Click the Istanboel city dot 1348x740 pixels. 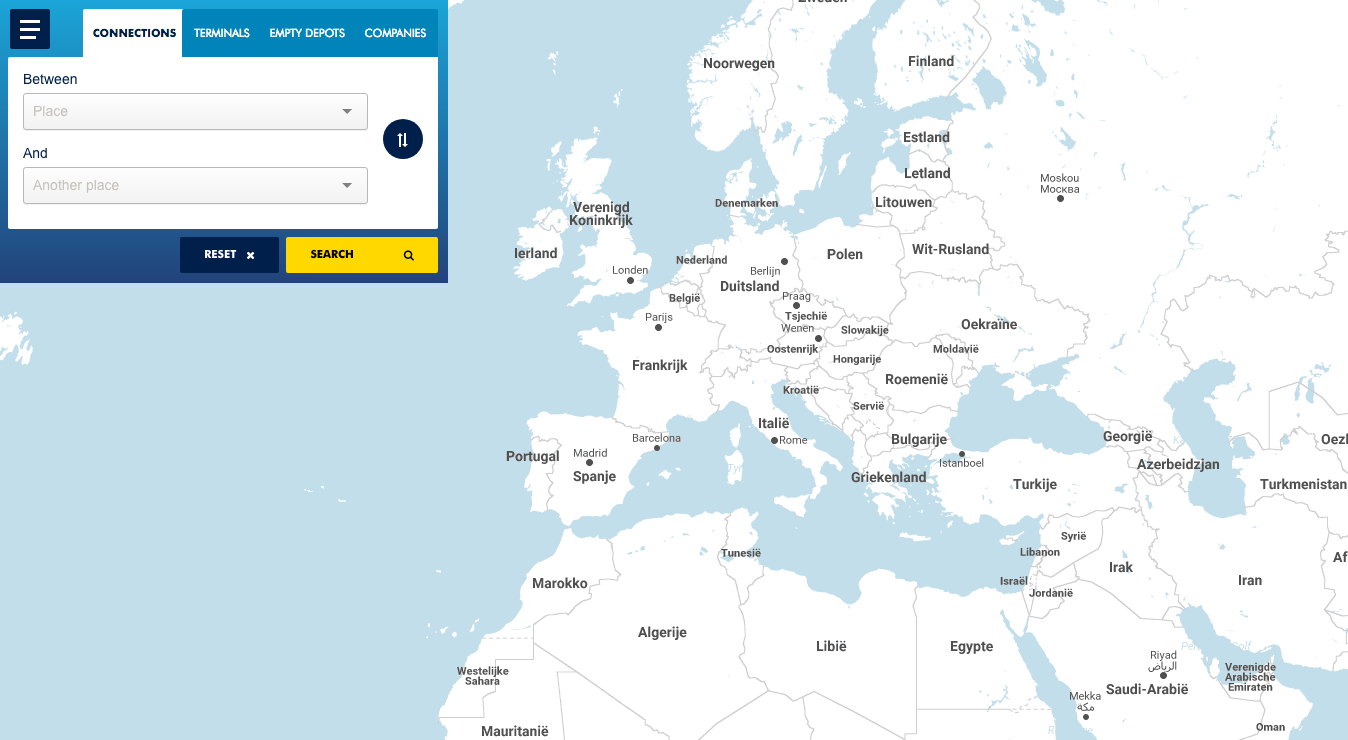pyautogui.click(x=962, y=454)
